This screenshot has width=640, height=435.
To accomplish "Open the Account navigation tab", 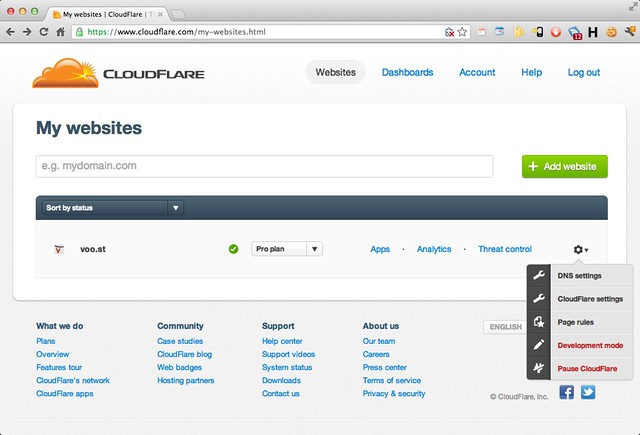I will [477, 72].
